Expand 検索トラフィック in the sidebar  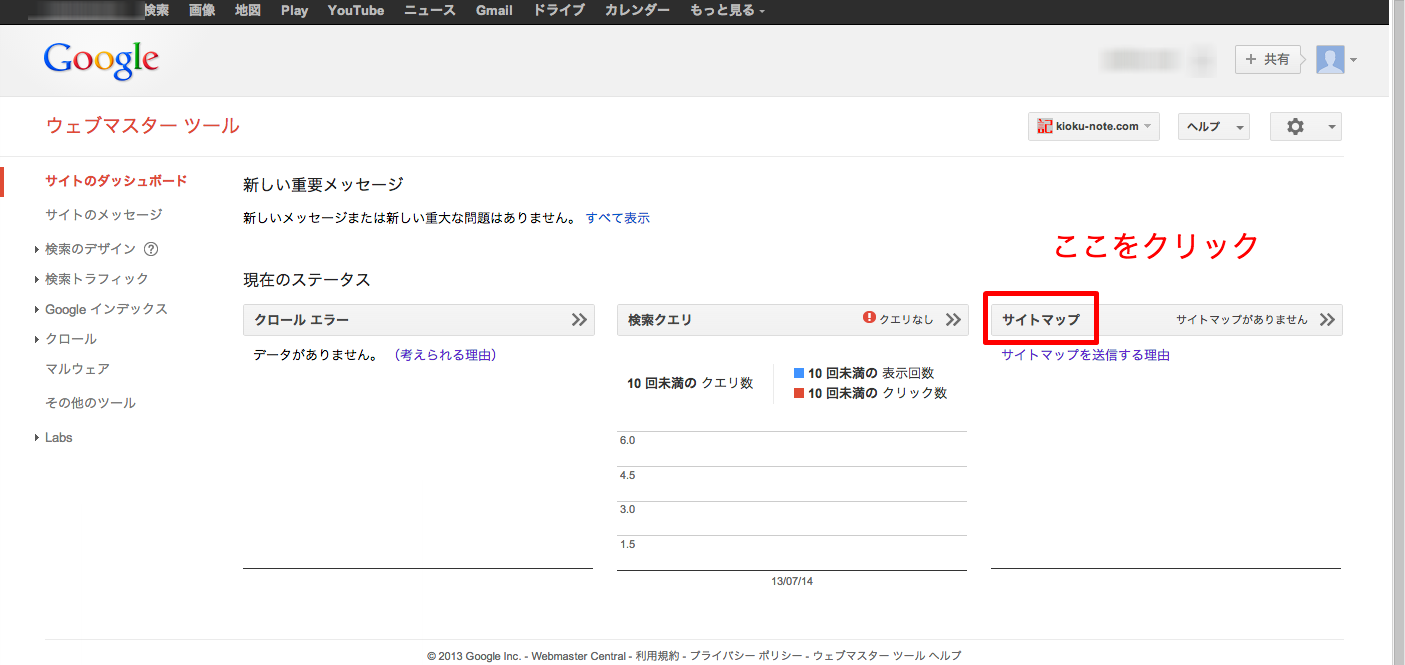(x=96, y=279)
